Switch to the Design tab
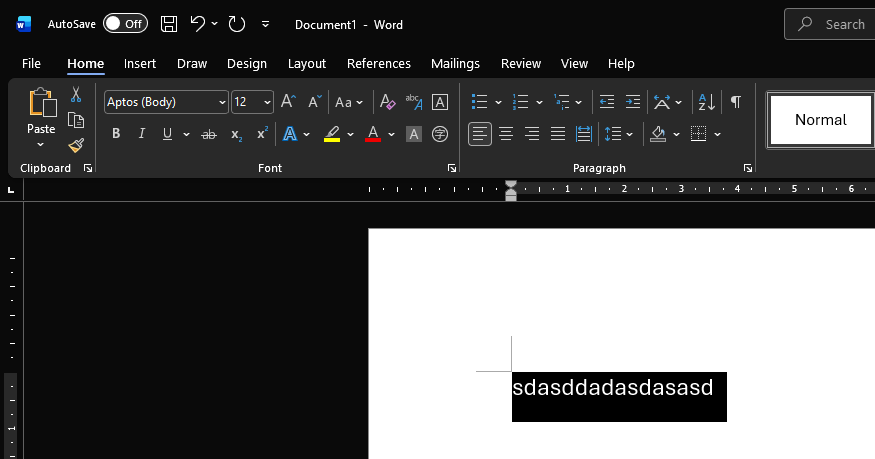This screenshot has height=459, width=875. click(247, 64)
